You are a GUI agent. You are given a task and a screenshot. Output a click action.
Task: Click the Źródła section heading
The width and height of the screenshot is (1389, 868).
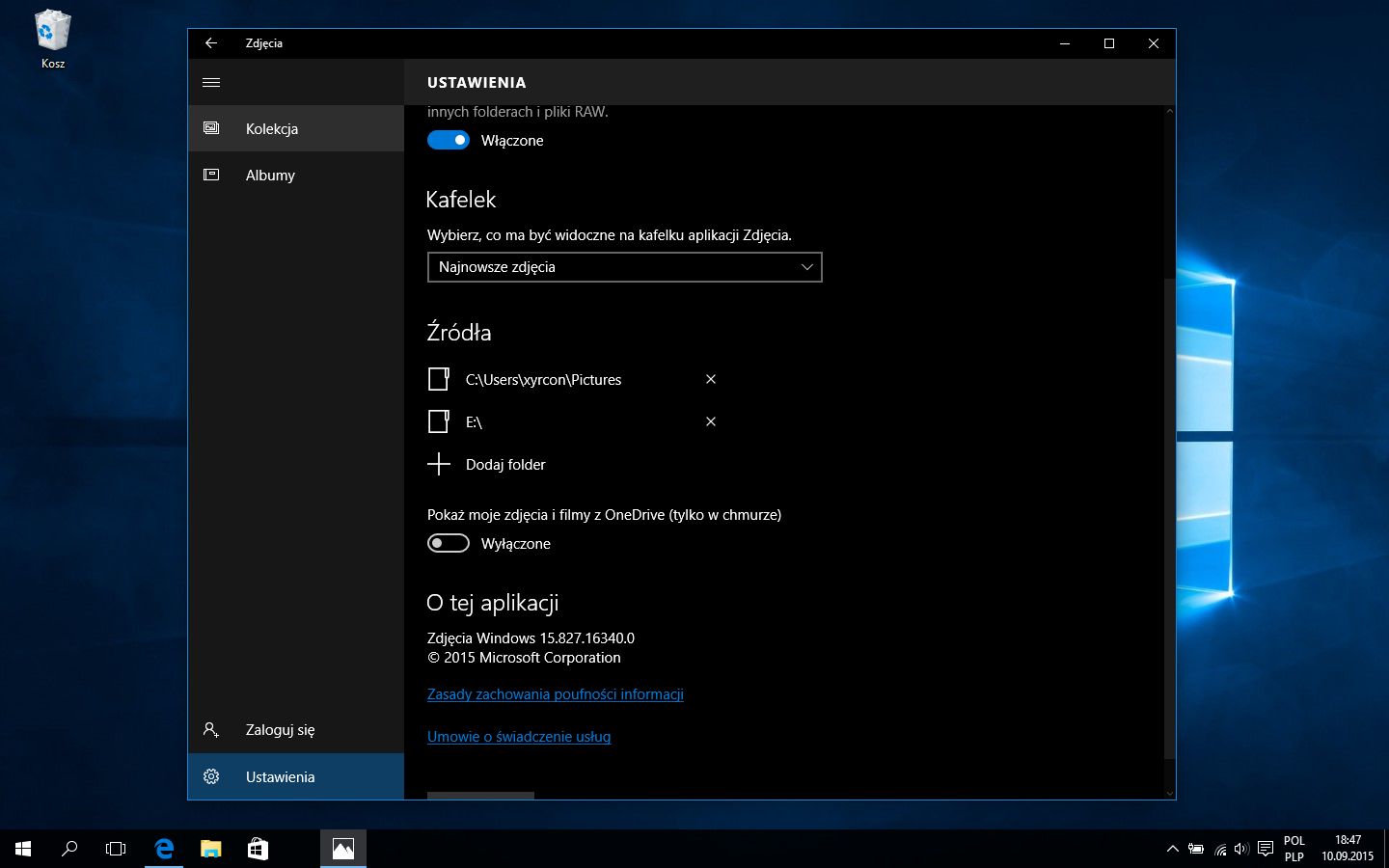point(459,333)
